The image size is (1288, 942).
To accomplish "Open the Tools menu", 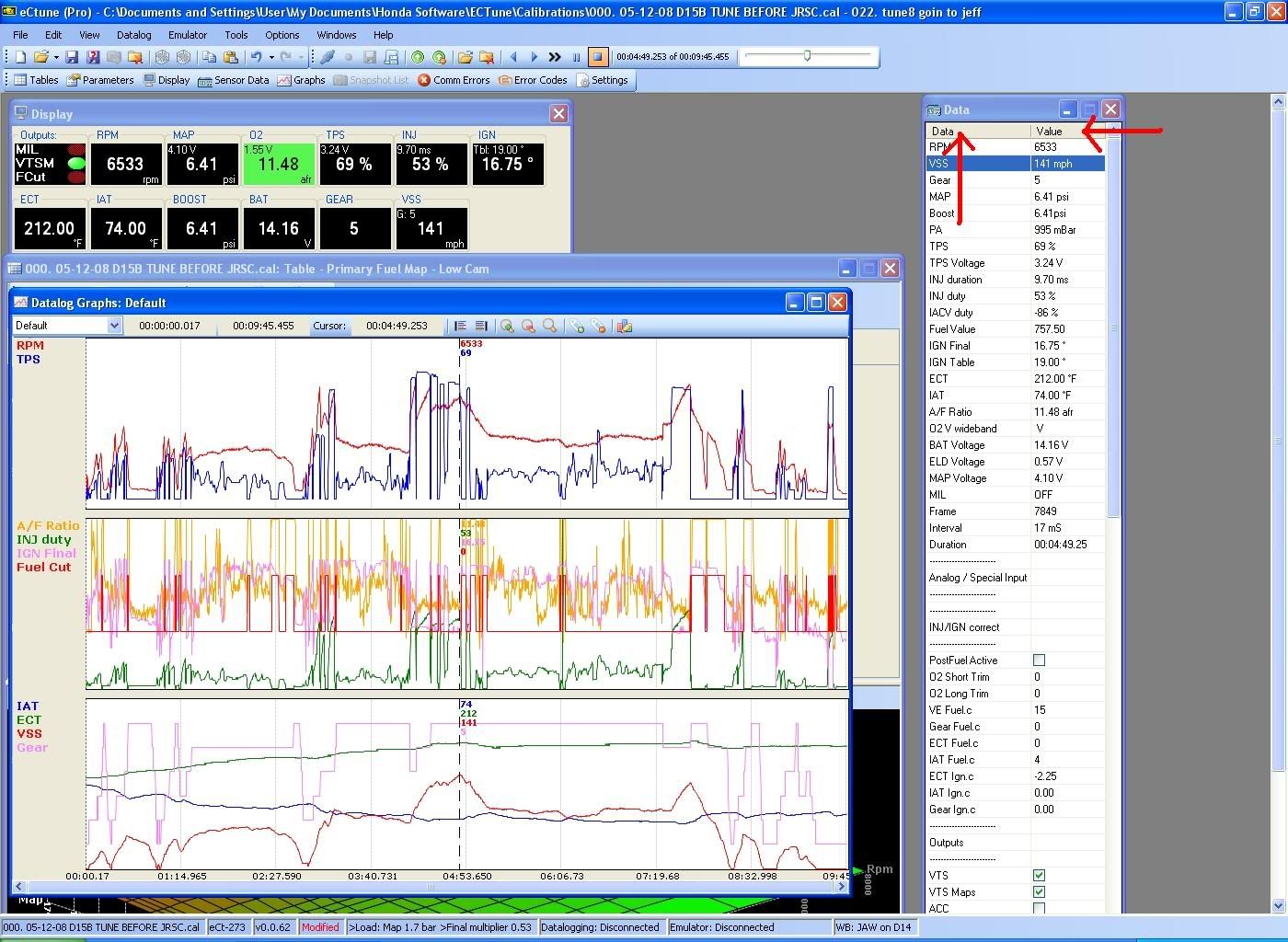I will [x=236, y=35].
